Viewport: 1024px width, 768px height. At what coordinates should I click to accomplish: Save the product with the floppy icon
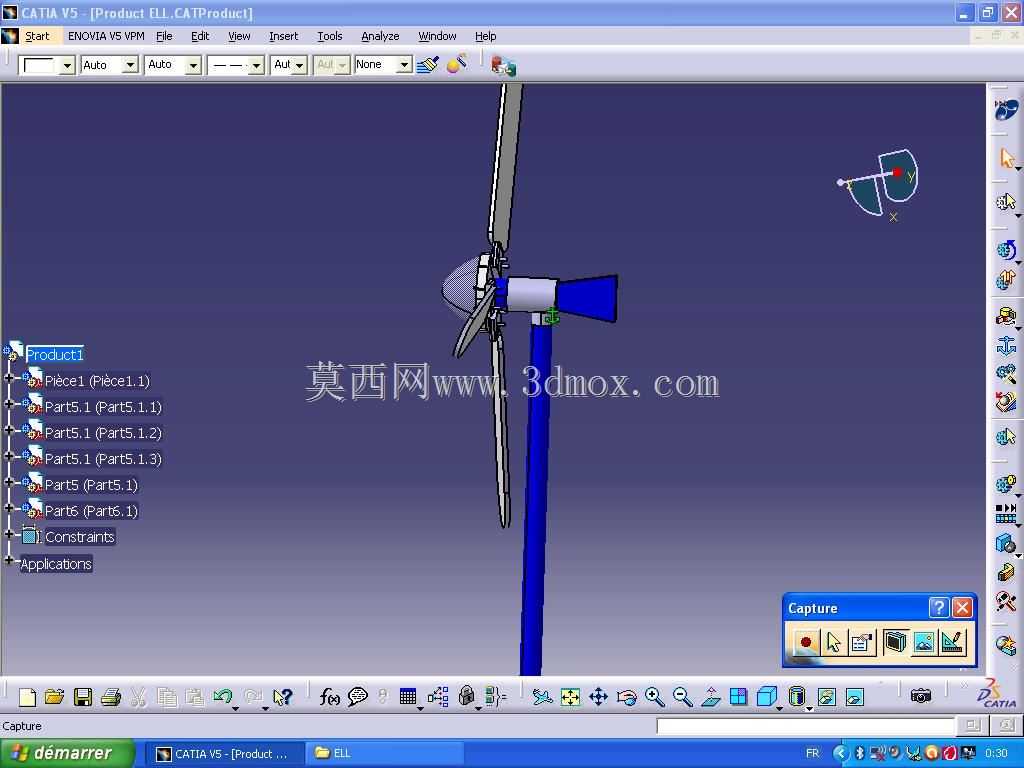pyautogui.click(x=82, y=697)
